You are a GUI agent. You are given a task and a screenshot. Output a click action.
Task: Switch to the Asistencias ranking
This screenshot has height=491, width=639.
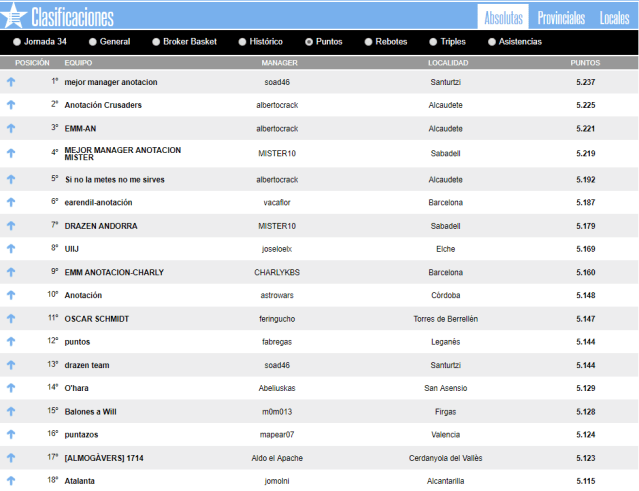tap(491, 42)
